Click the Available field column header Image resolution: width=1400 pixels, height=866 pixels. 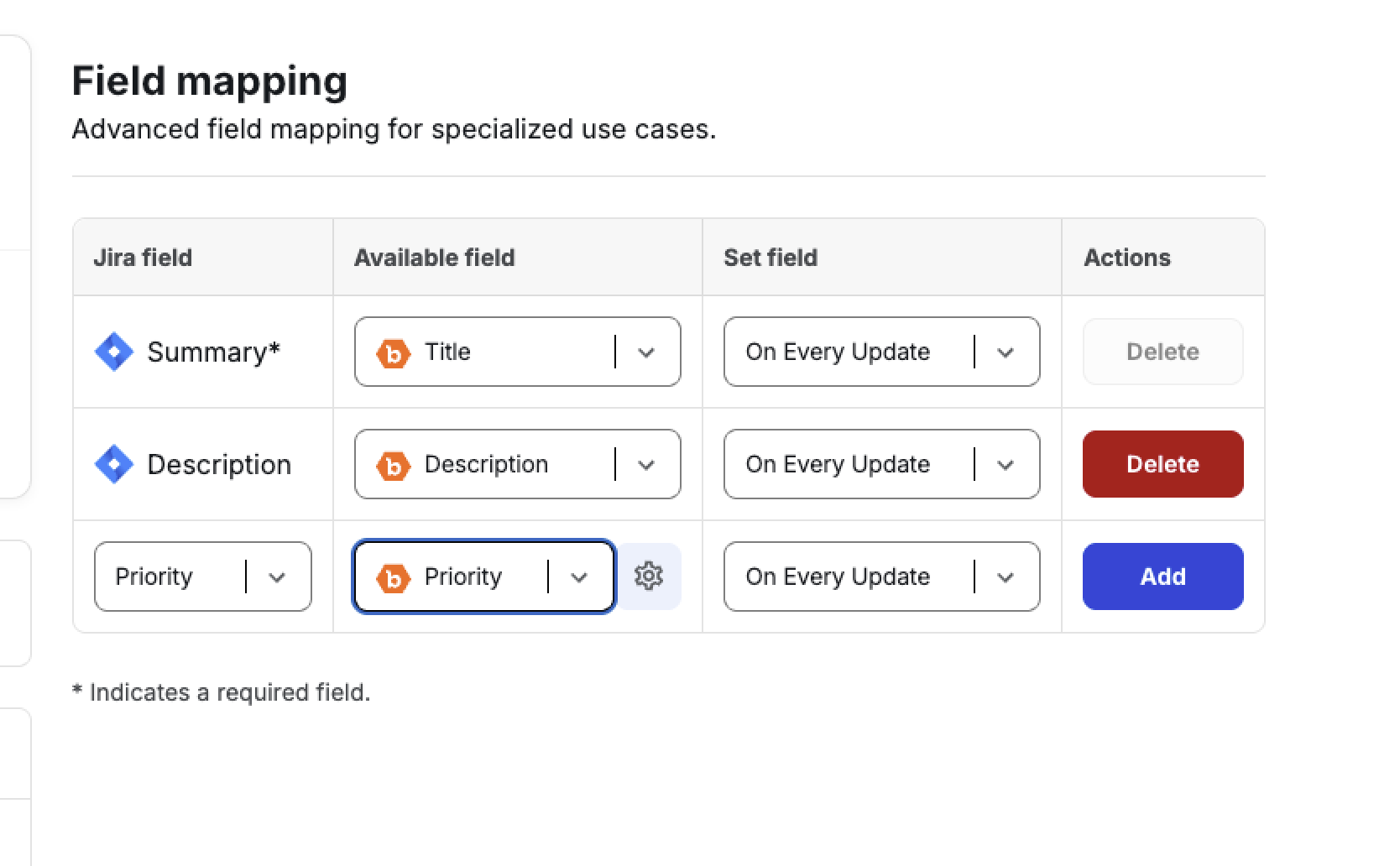[434, 258]
